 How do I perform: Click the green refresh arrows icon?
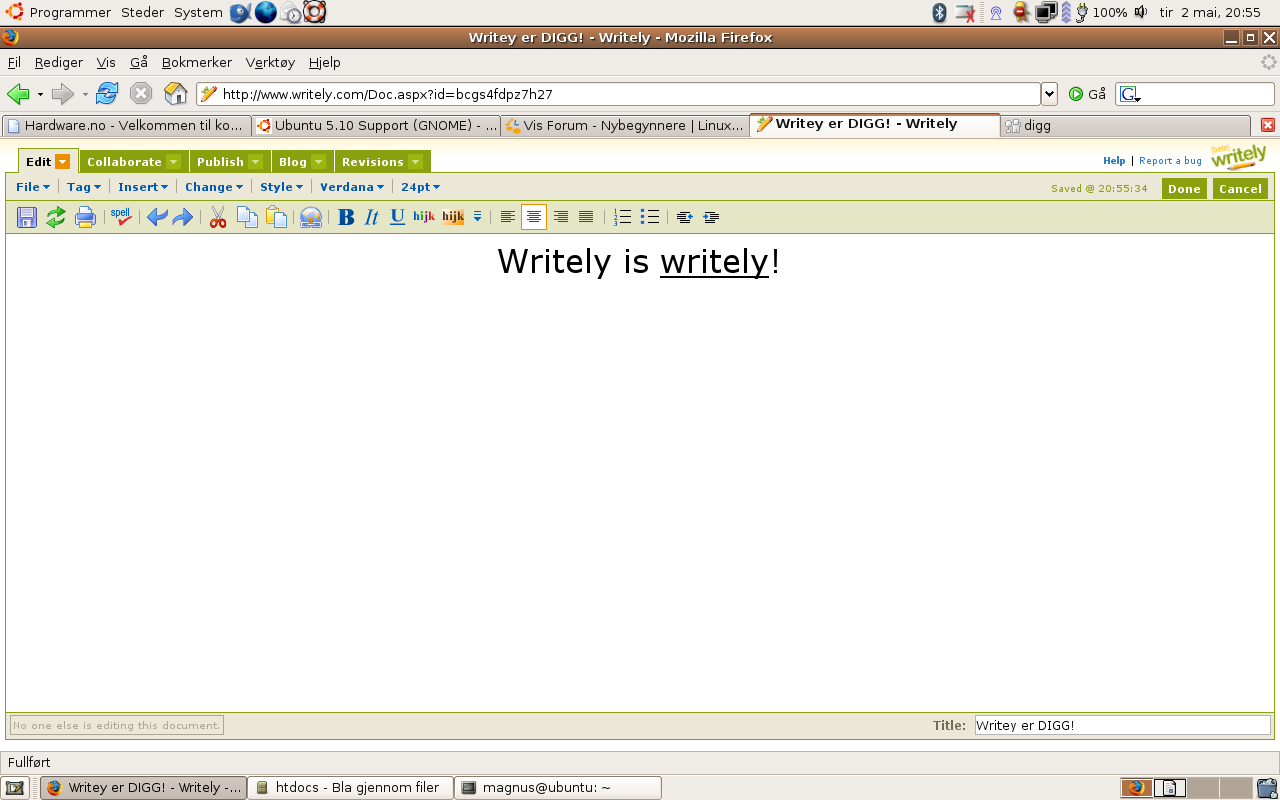click(x=56, y=217)
